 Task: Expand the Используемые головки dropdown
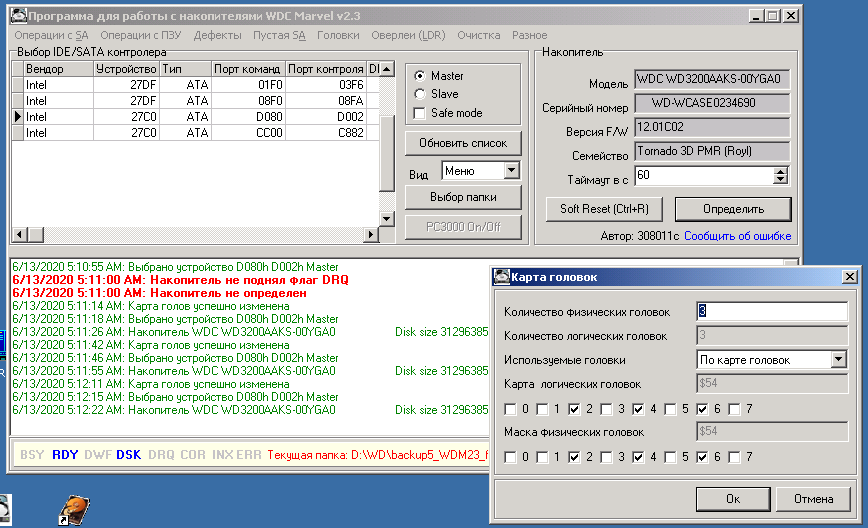[x=837, y=360]
